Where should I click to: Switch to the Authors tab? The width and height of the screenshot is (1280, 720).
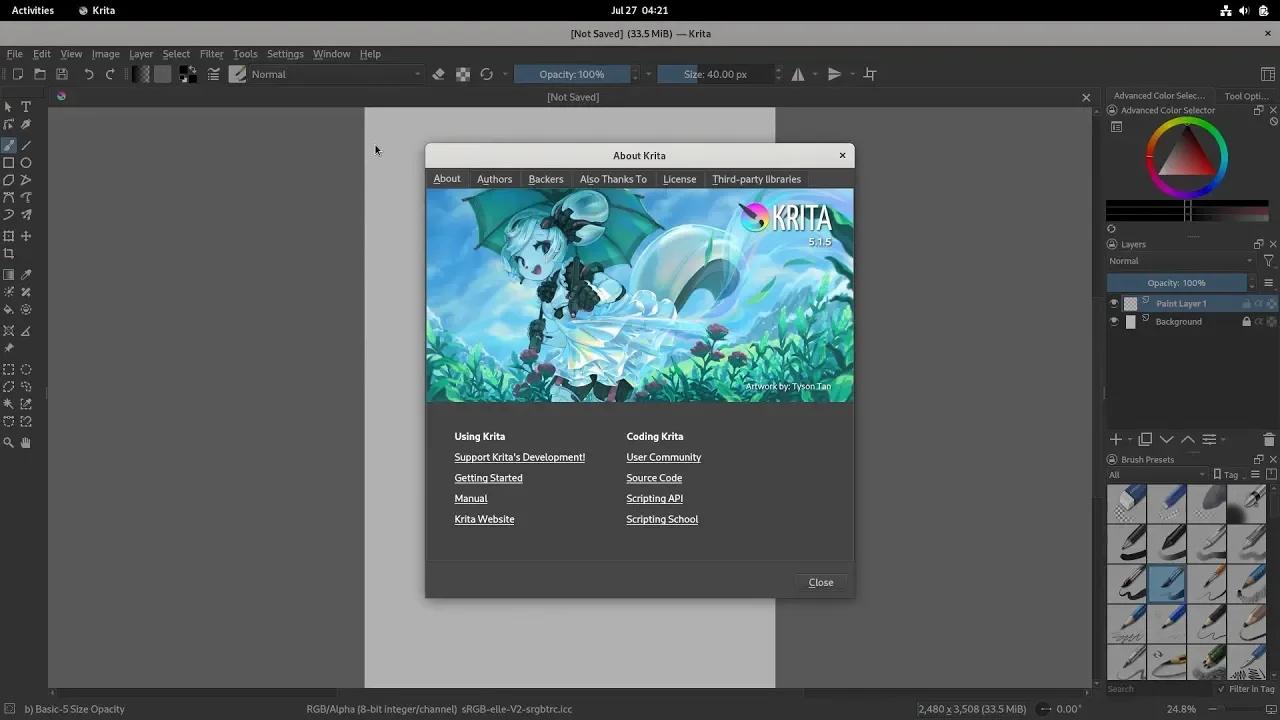point(494,179)
